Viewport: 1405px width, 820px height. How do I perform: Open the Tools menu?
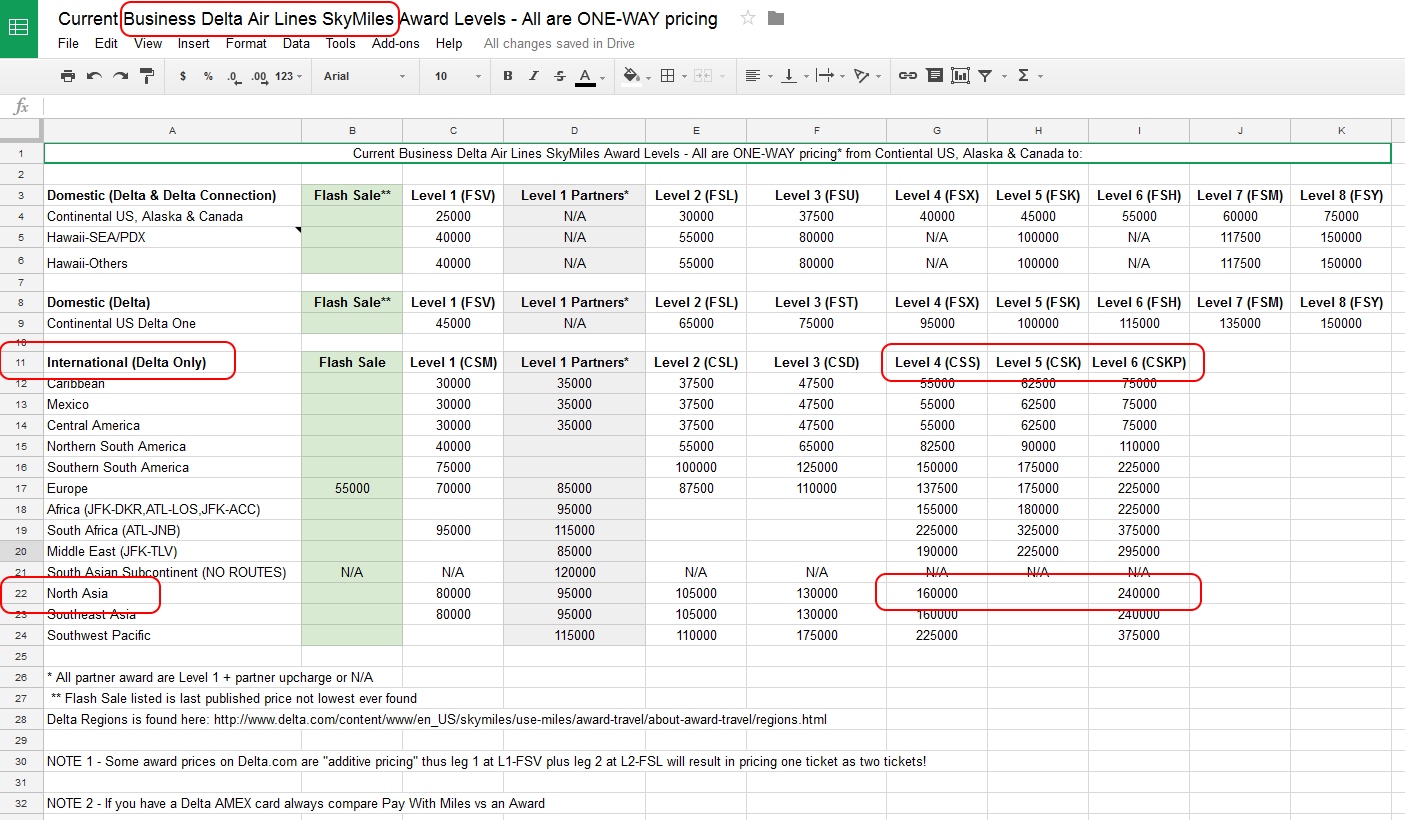[340, 43]
